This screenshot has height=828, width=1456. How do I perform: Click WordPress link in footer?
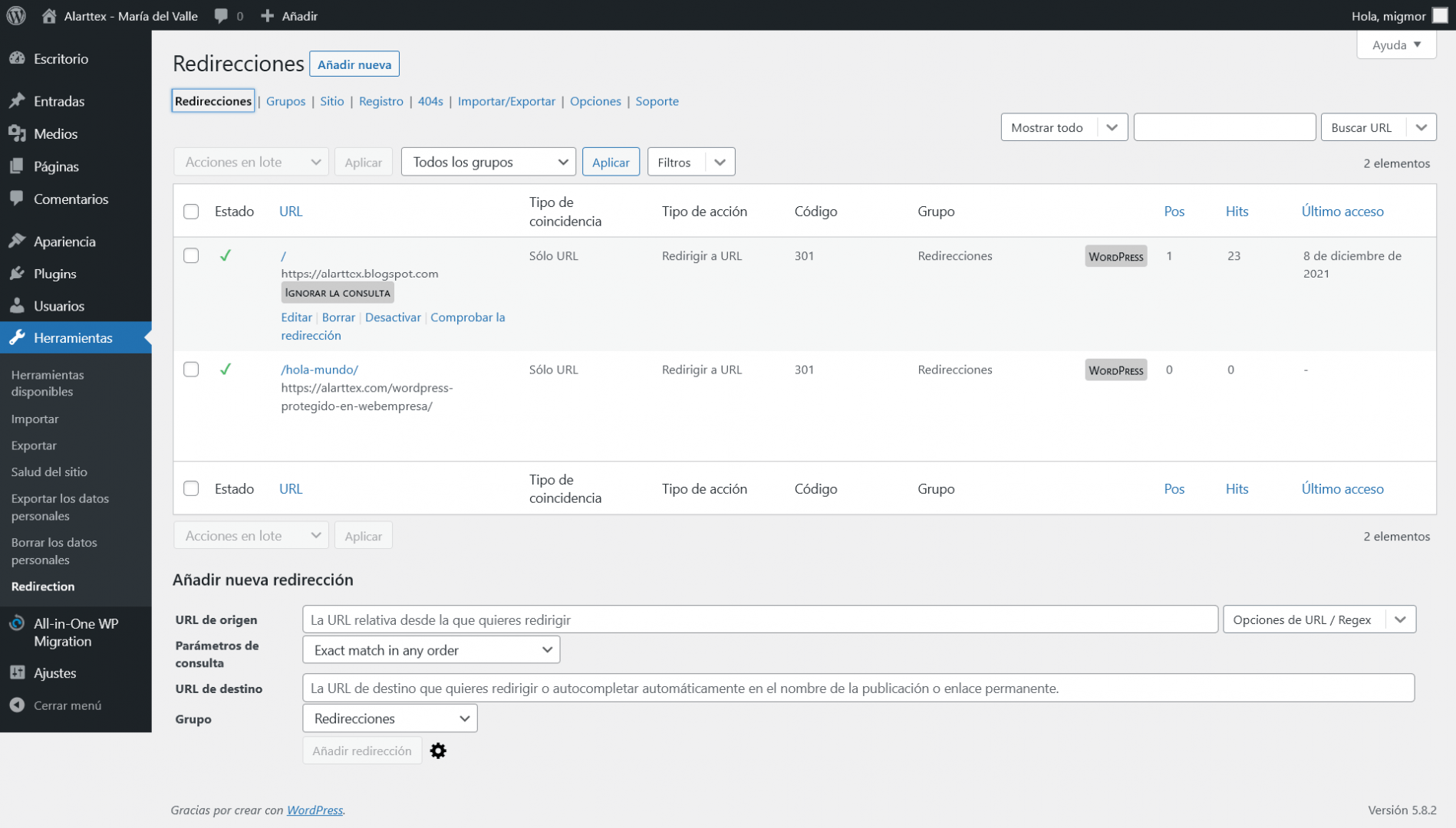click(315, 810)
